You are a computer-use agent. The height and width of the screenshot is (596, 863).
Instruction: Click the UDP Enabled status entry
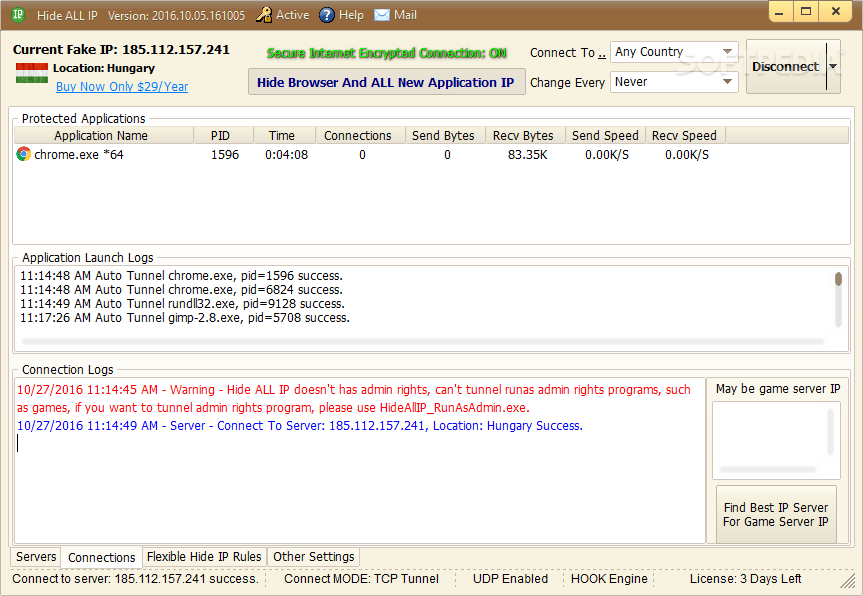pos(510,579)
